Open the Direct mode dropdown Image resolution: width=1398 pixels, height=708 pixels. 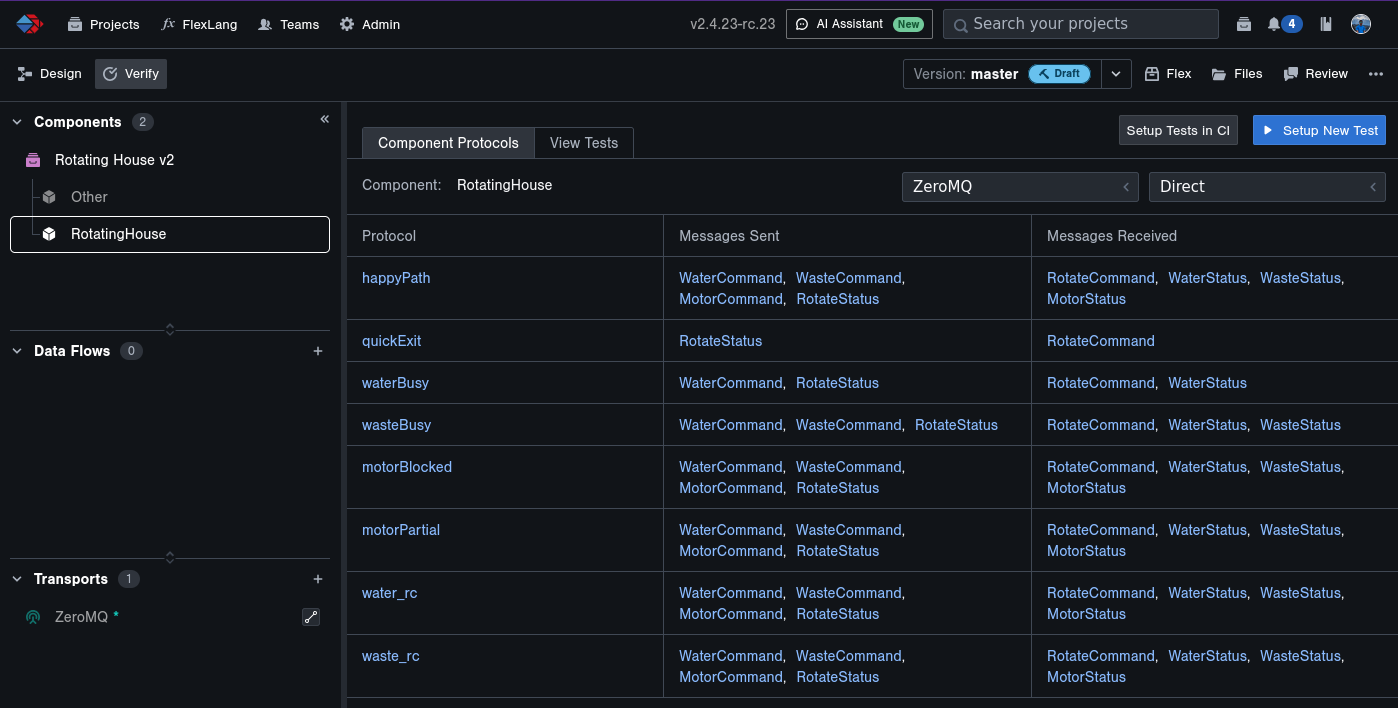(x=1267, y=187)
